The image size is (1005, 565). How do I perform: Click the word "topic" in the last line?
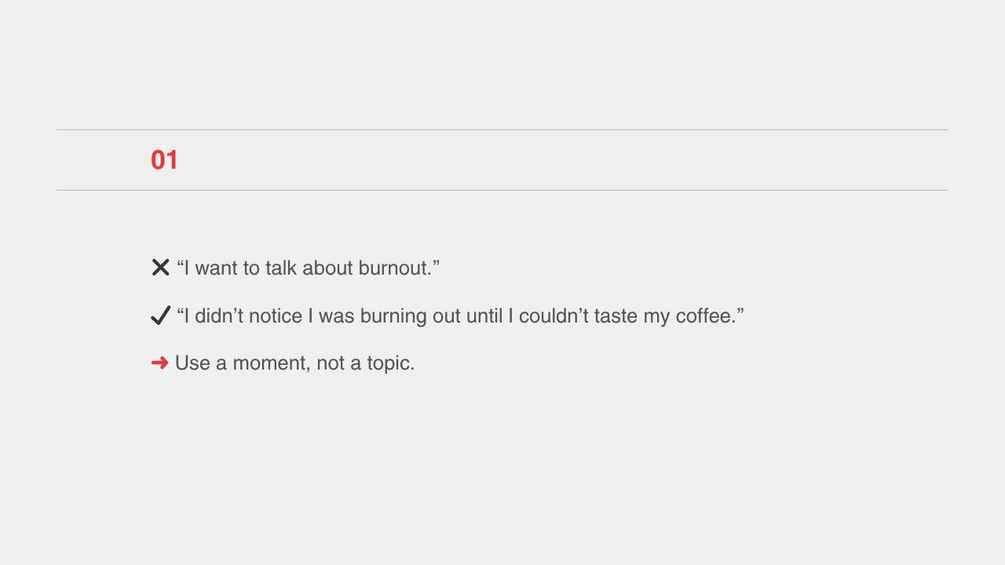388,363
